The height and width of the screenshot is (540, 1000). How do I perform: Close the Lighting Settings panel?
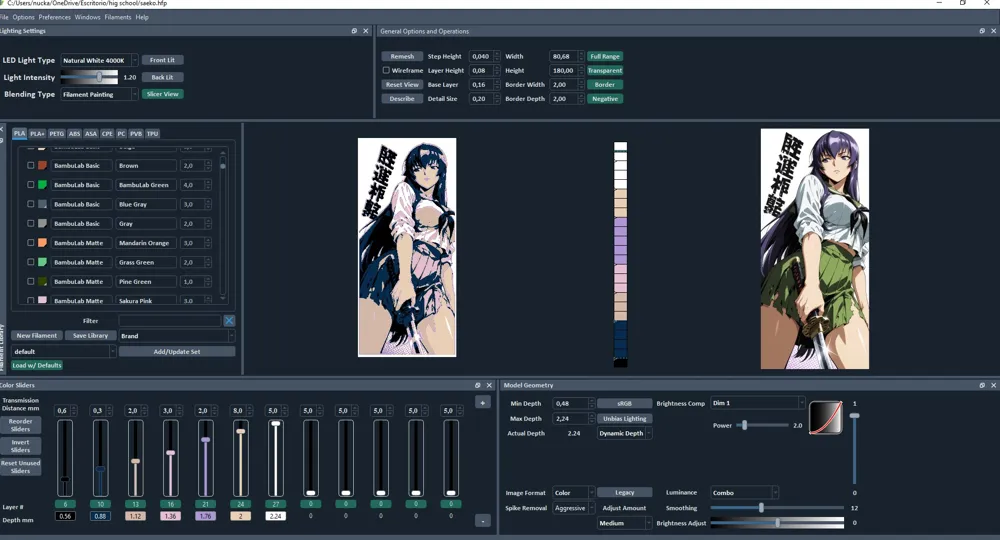365,31
